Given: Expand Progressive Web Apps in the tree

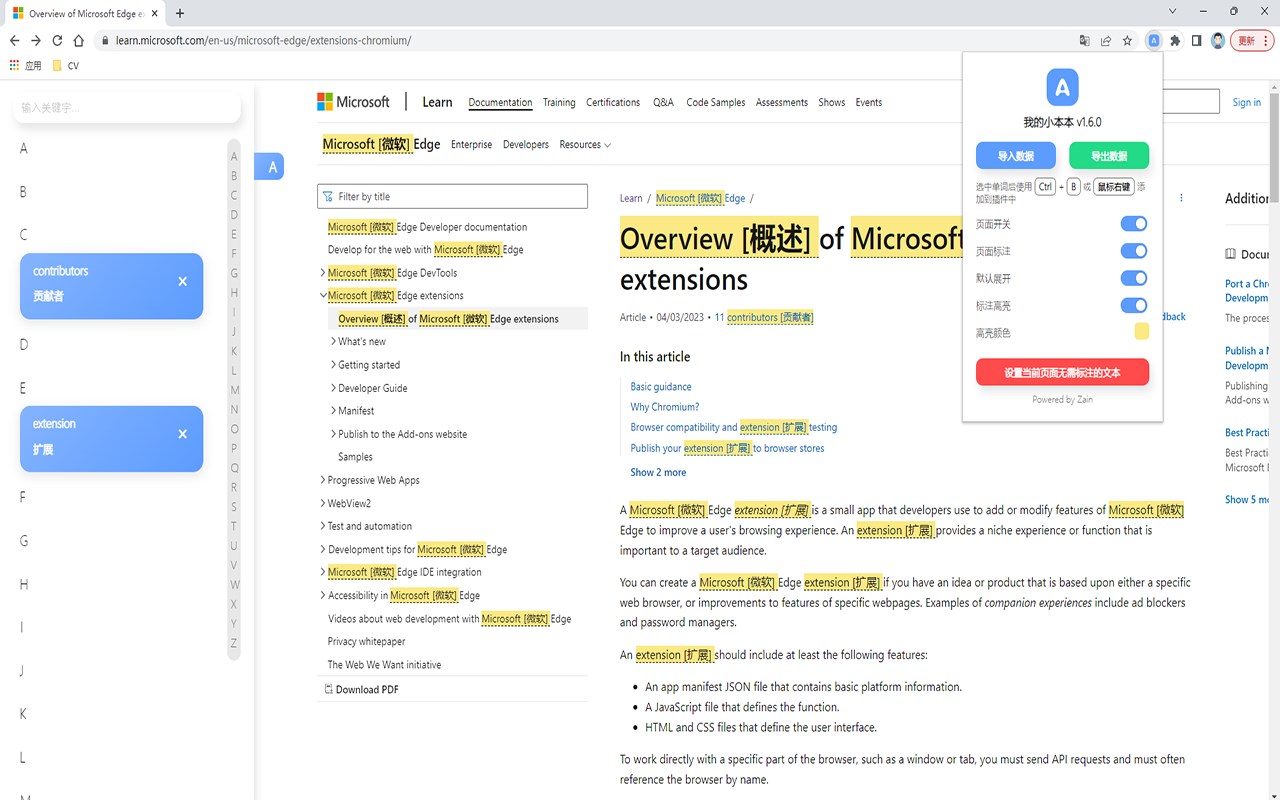Looking at the screenshot, I should 323,480.
